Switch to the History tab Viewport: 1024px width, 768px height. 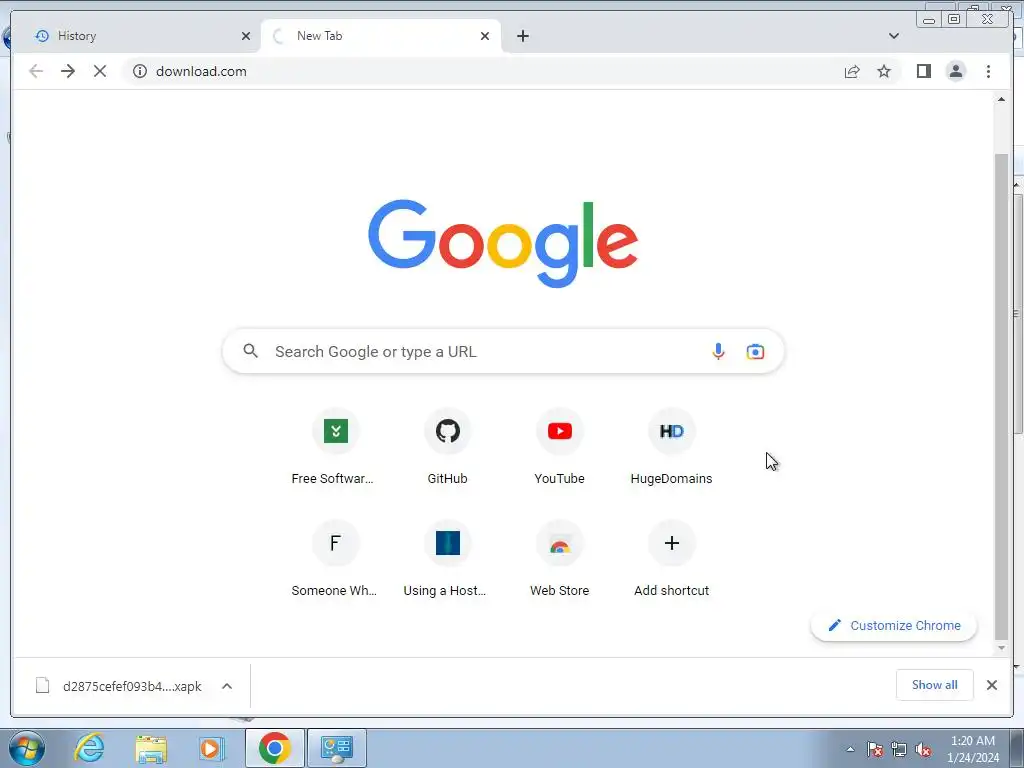tap(137, 36)
